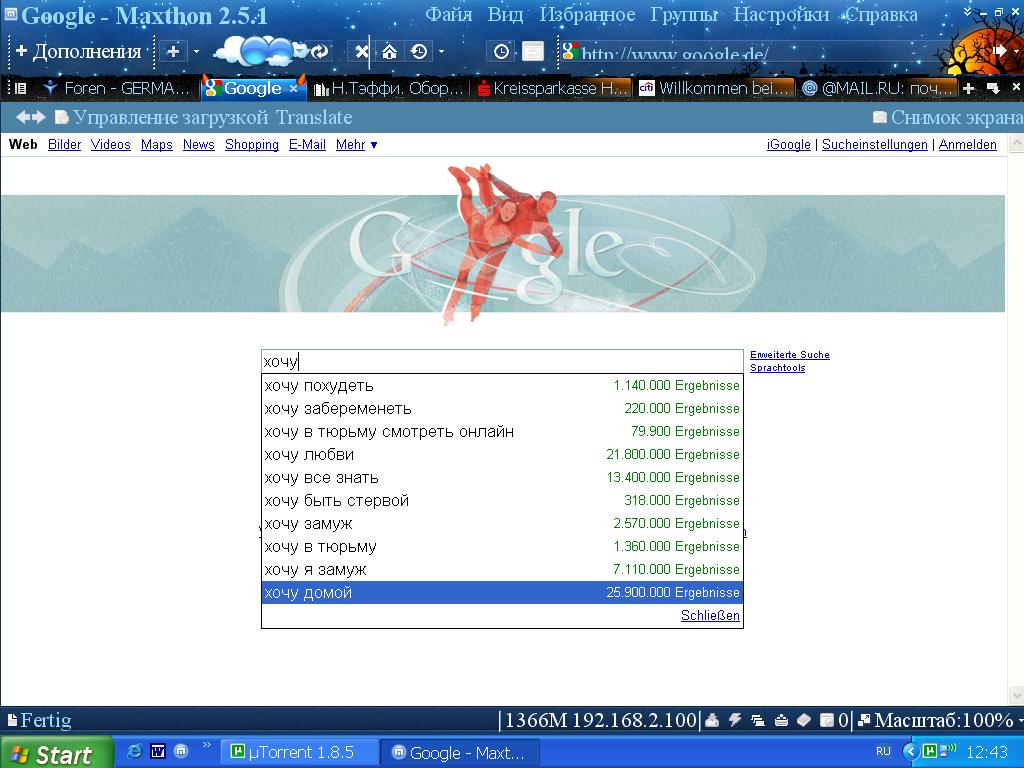Select the suggestion хочу похудеть
This screenshot has width=1024, height=768.
[x=502, y=385]
